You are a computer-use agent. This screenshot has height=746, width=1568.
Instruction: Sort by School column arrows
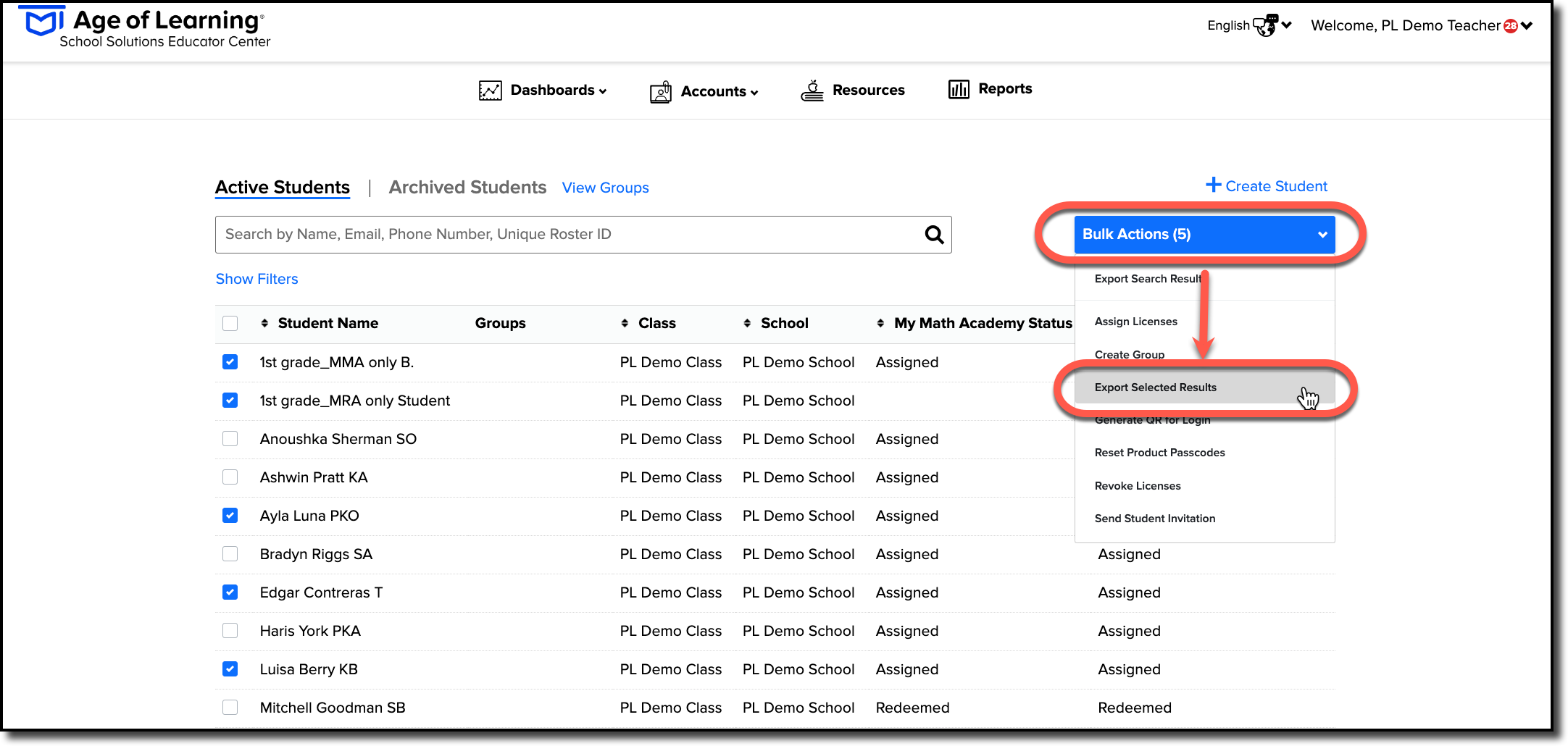click(747, 323)
